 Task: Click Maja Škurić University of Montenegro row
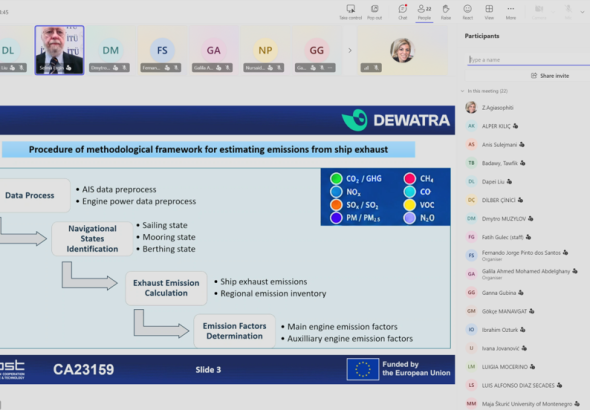tap(527, 404)
